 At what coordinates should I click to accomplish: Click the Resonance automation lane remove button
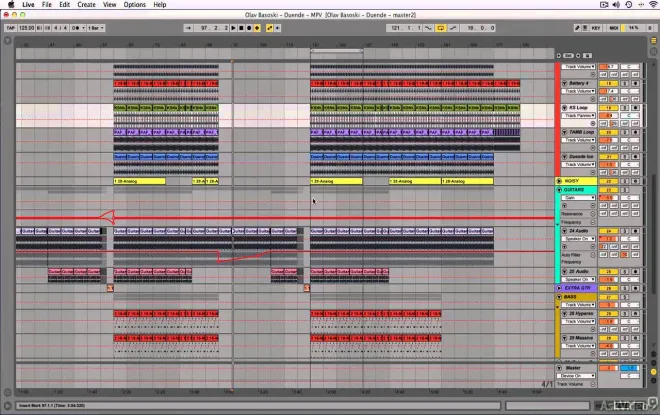pyautogui.click(x=593, y=214)
